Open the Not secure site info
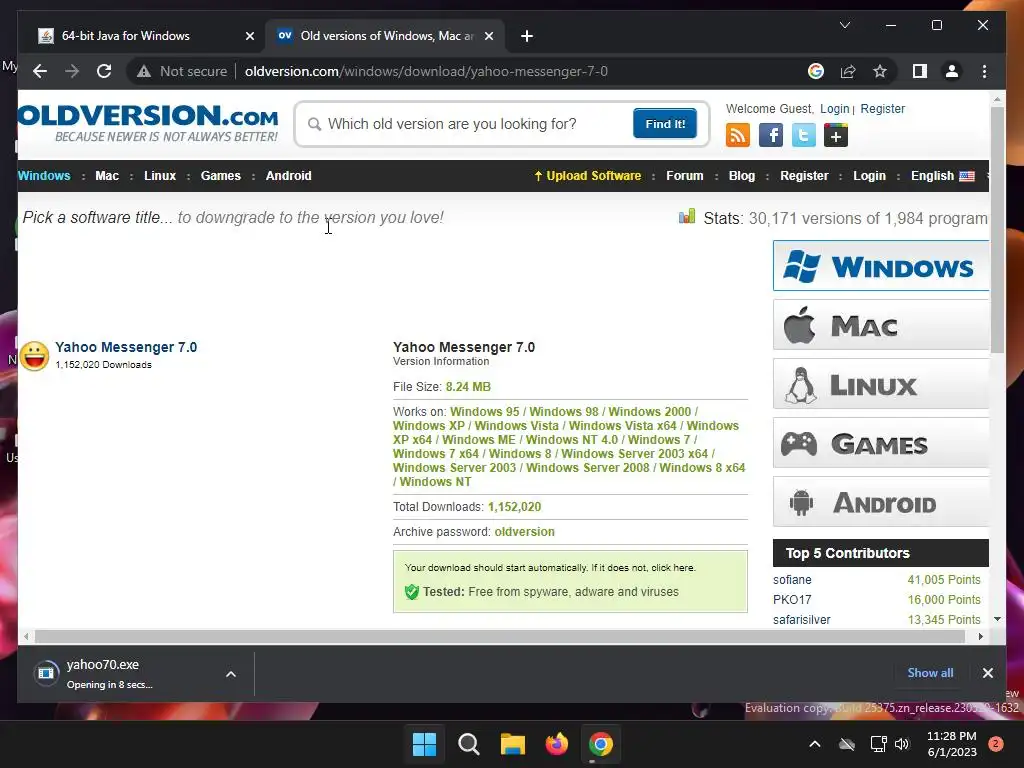 (182, 71)
